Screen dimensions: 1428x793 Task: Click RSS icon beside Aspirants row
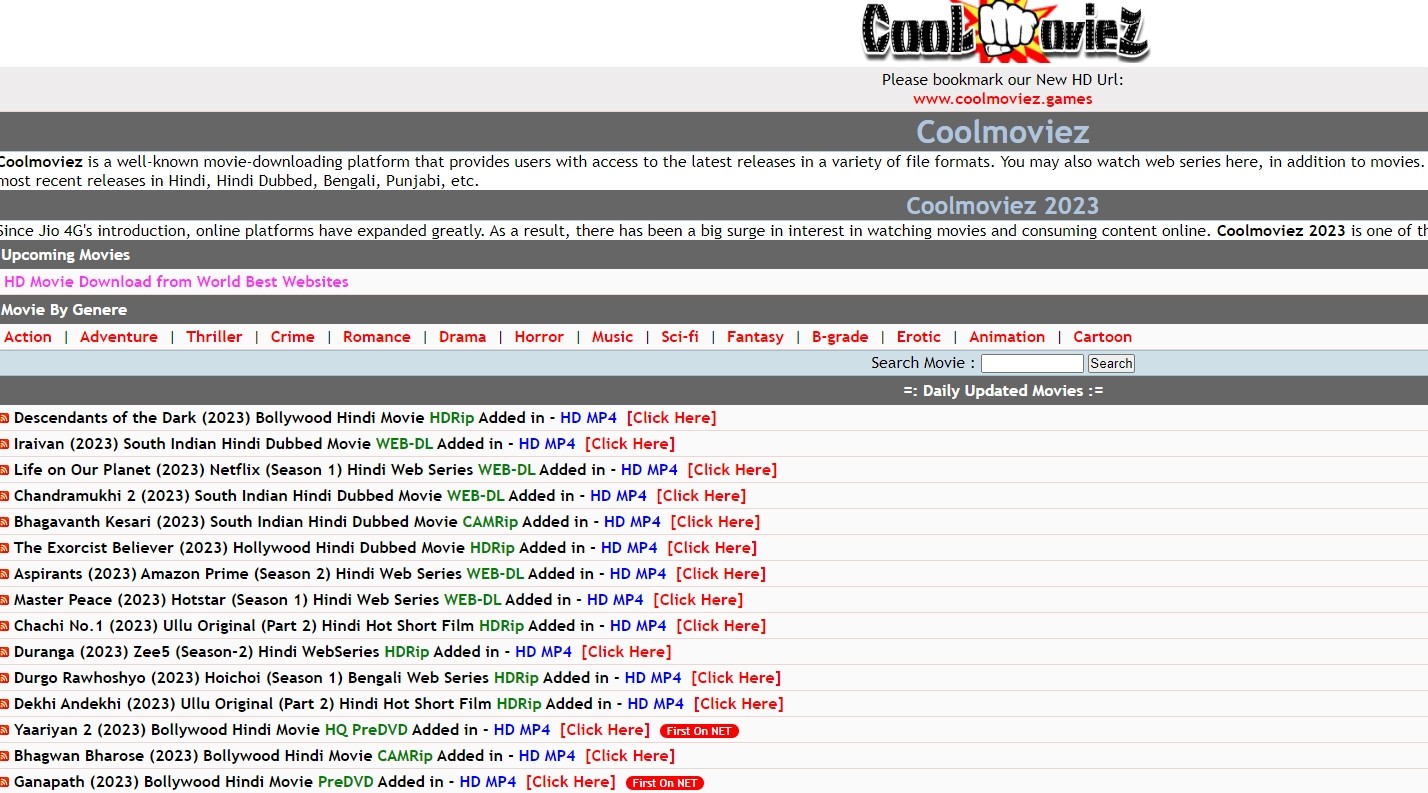coord(5,575)
